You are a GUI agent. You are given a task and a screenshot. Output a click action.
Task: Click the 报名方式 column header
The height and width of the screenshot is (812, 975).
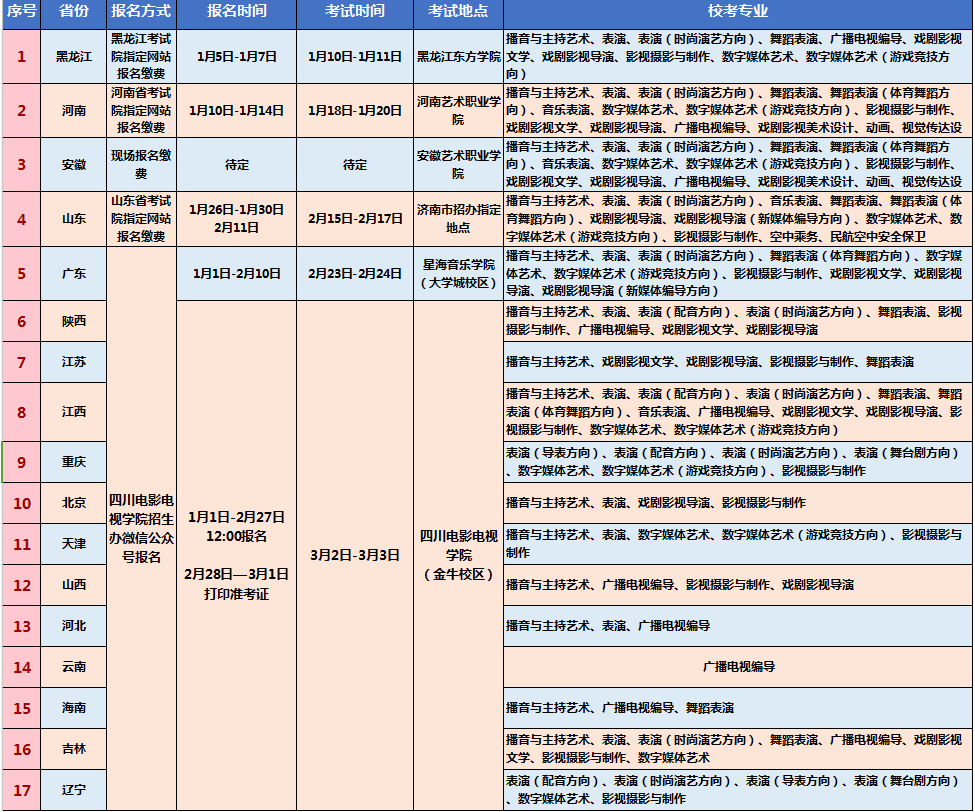[x=140, y=14]
